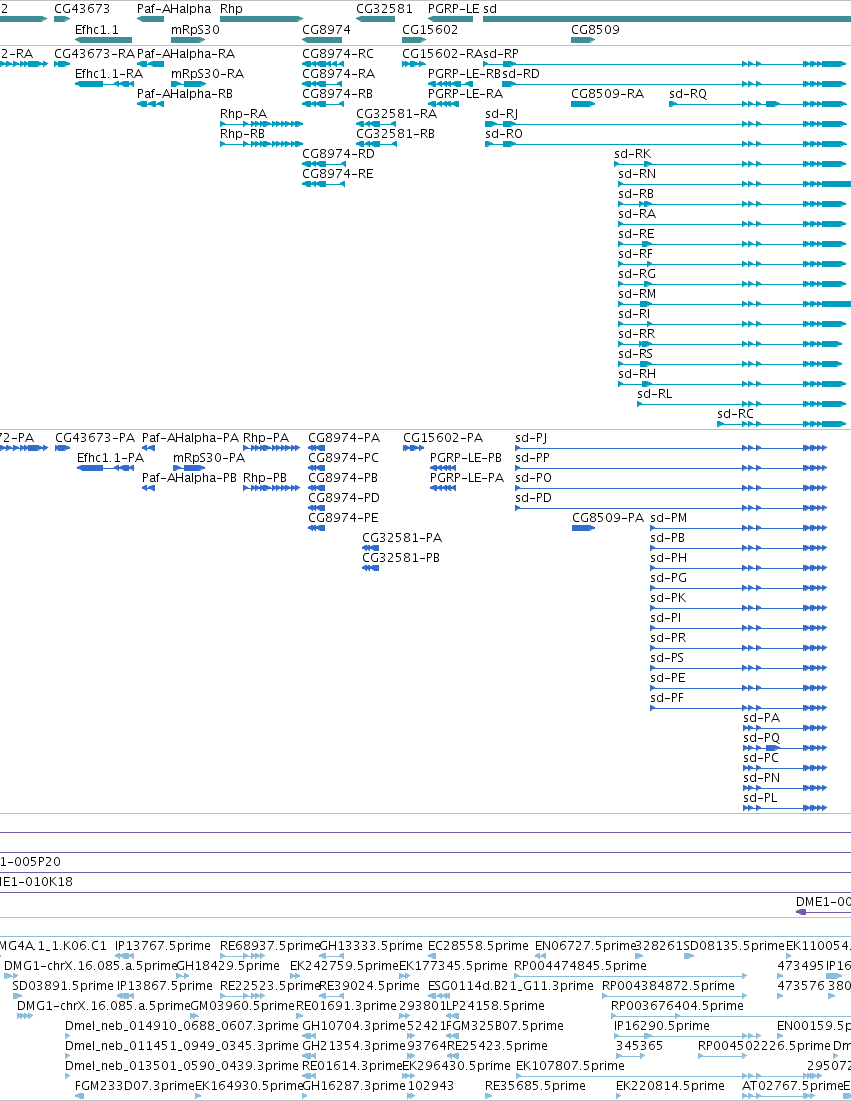Click protein mRpS30-PA
851x1101 pixels.
click(209, 458)
